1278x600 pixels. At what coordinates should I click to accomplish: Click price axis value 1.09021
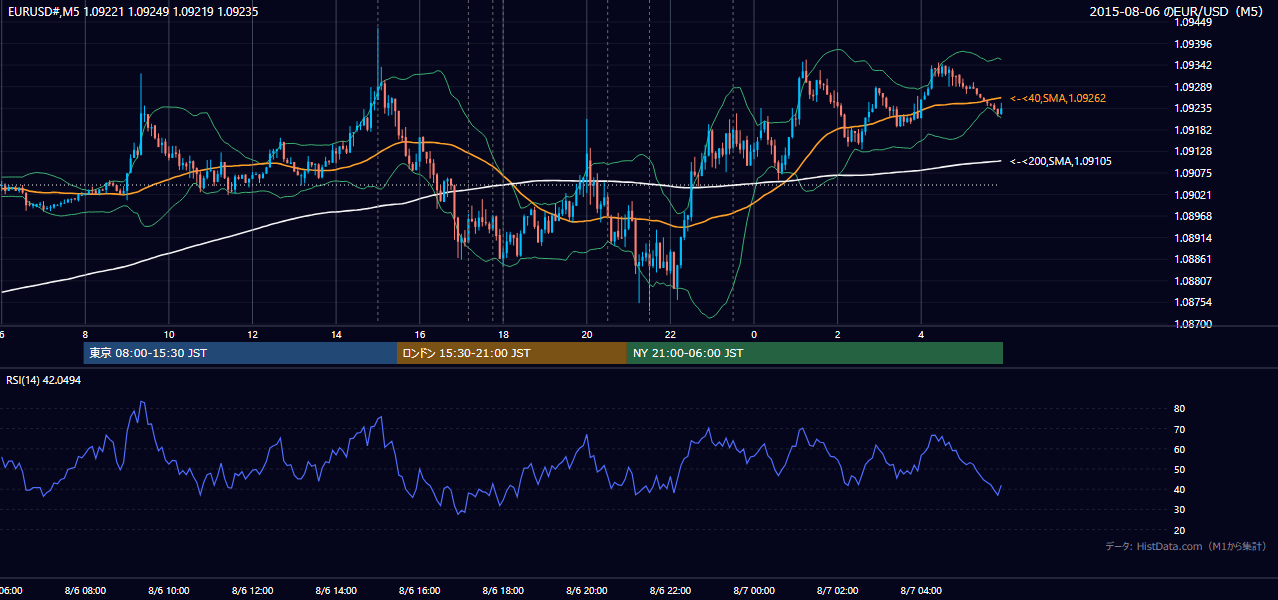pyautogui.click(x=1193, y=195)
